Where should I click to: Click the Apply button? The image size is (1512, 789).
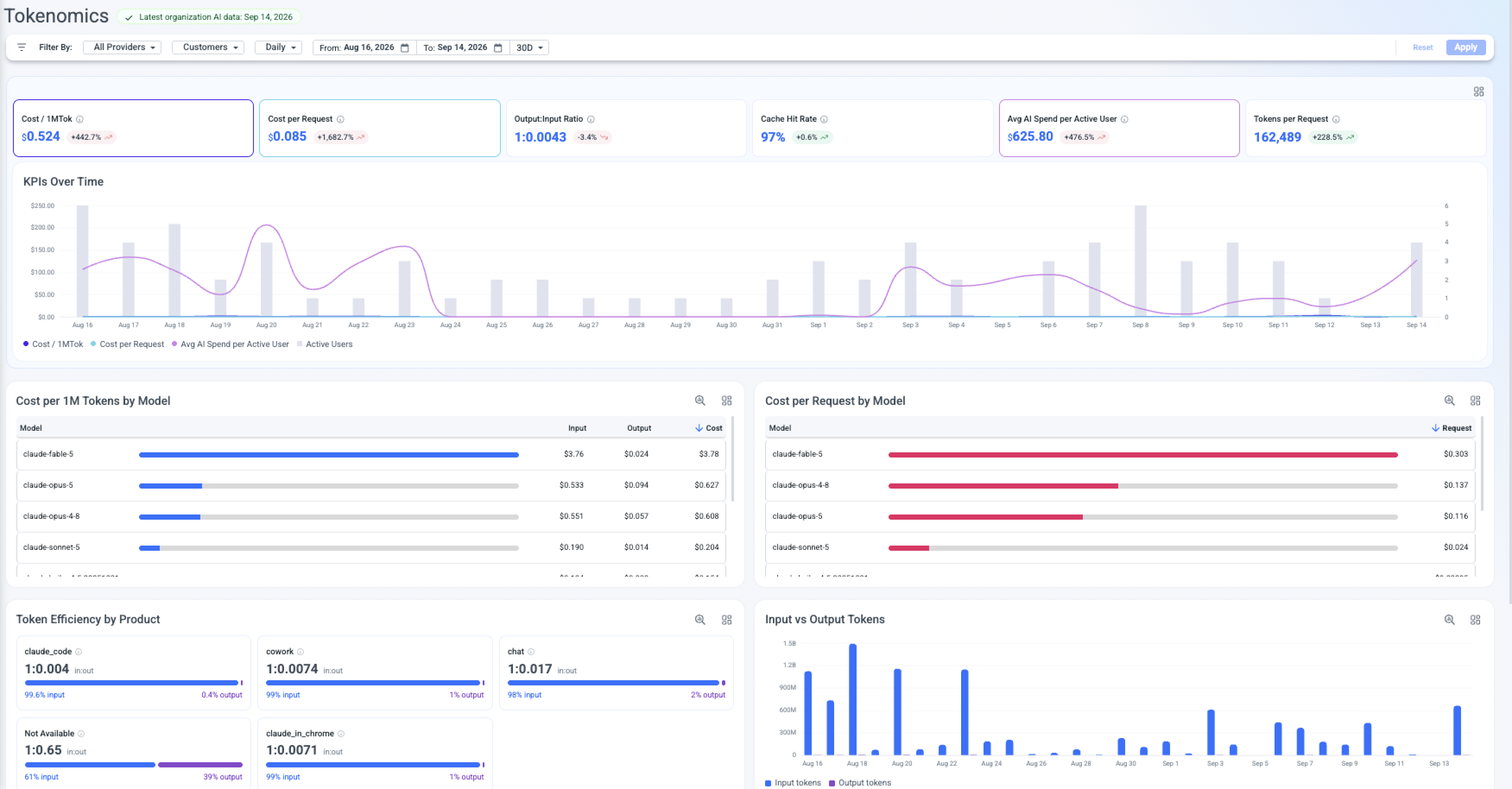tap(1466, 47)
